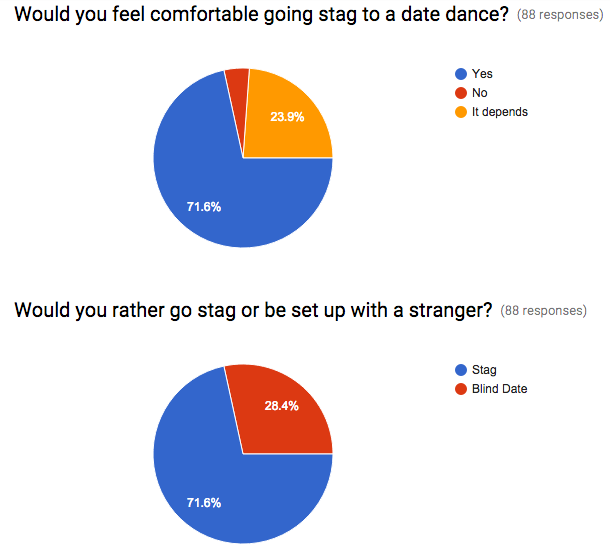610x550 pixels.
Task: Select the Blind Date legend label
Action: (x=500, y=389)
